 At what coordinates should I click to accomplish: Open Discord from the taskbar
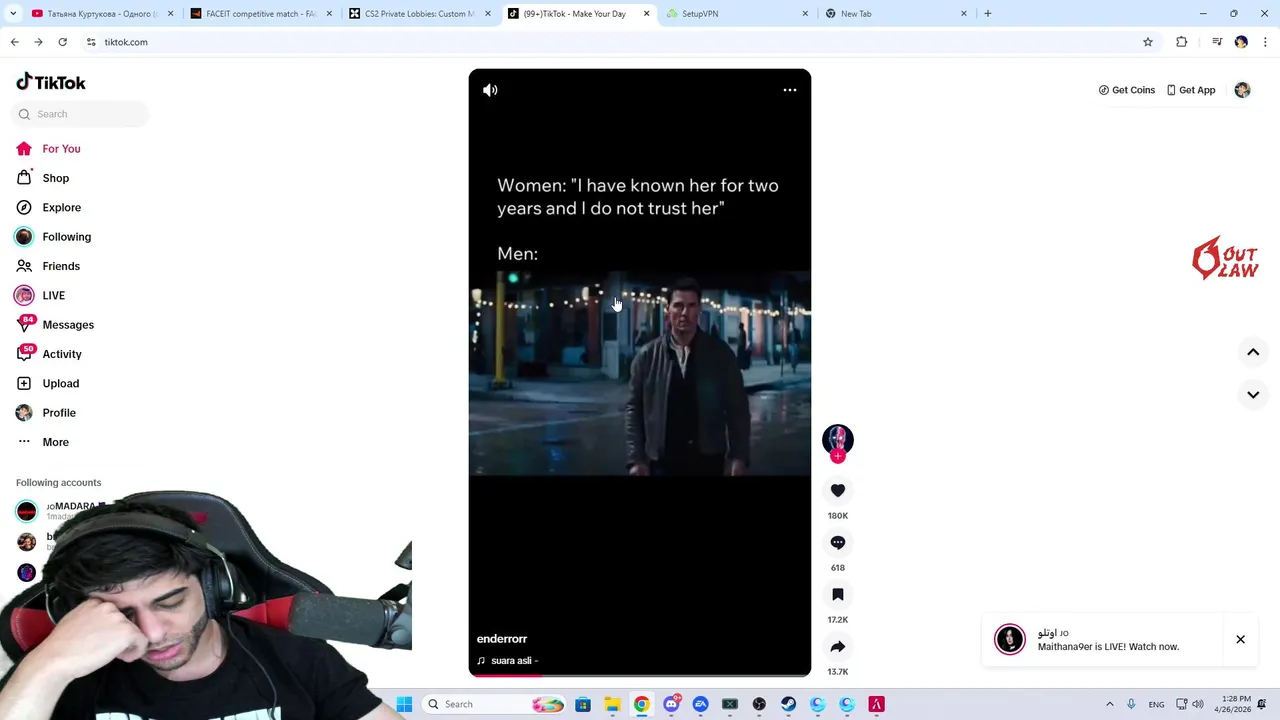point(671,704)
